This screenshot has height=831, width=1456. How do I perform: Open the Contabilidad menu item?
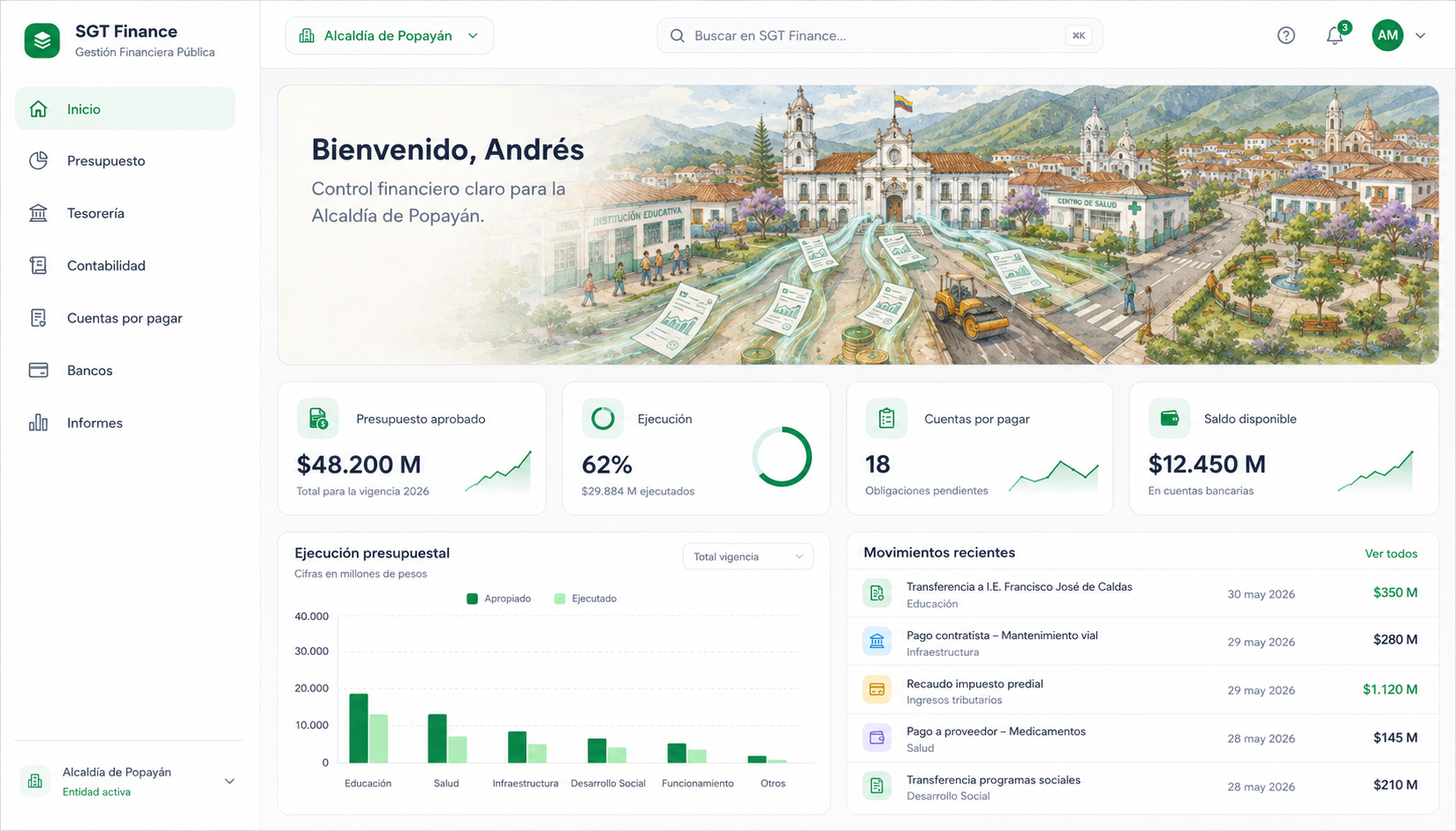(x=125, y=266)
